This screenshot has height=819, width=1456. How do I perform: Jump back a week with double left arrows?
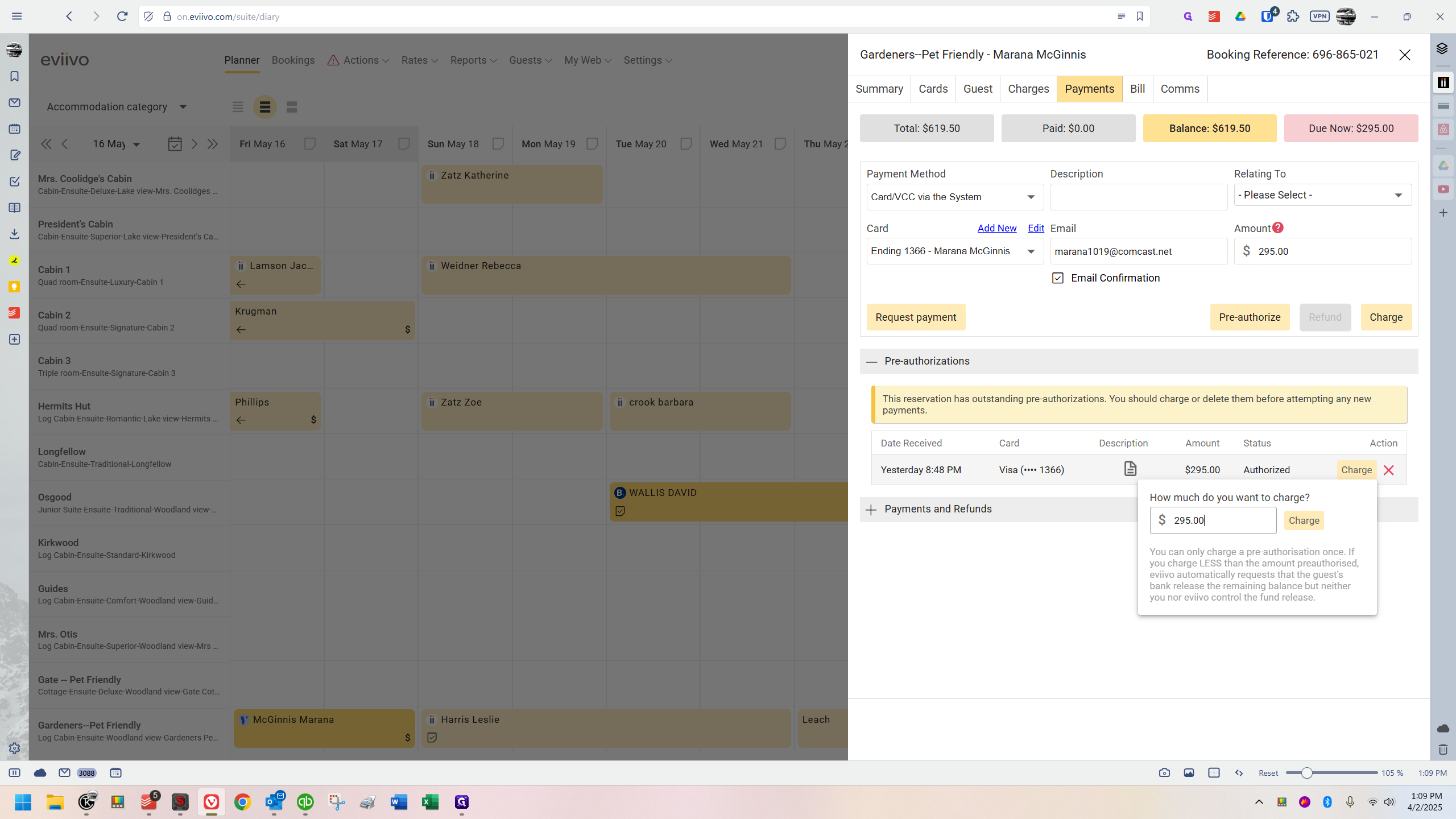click(46, 144)
